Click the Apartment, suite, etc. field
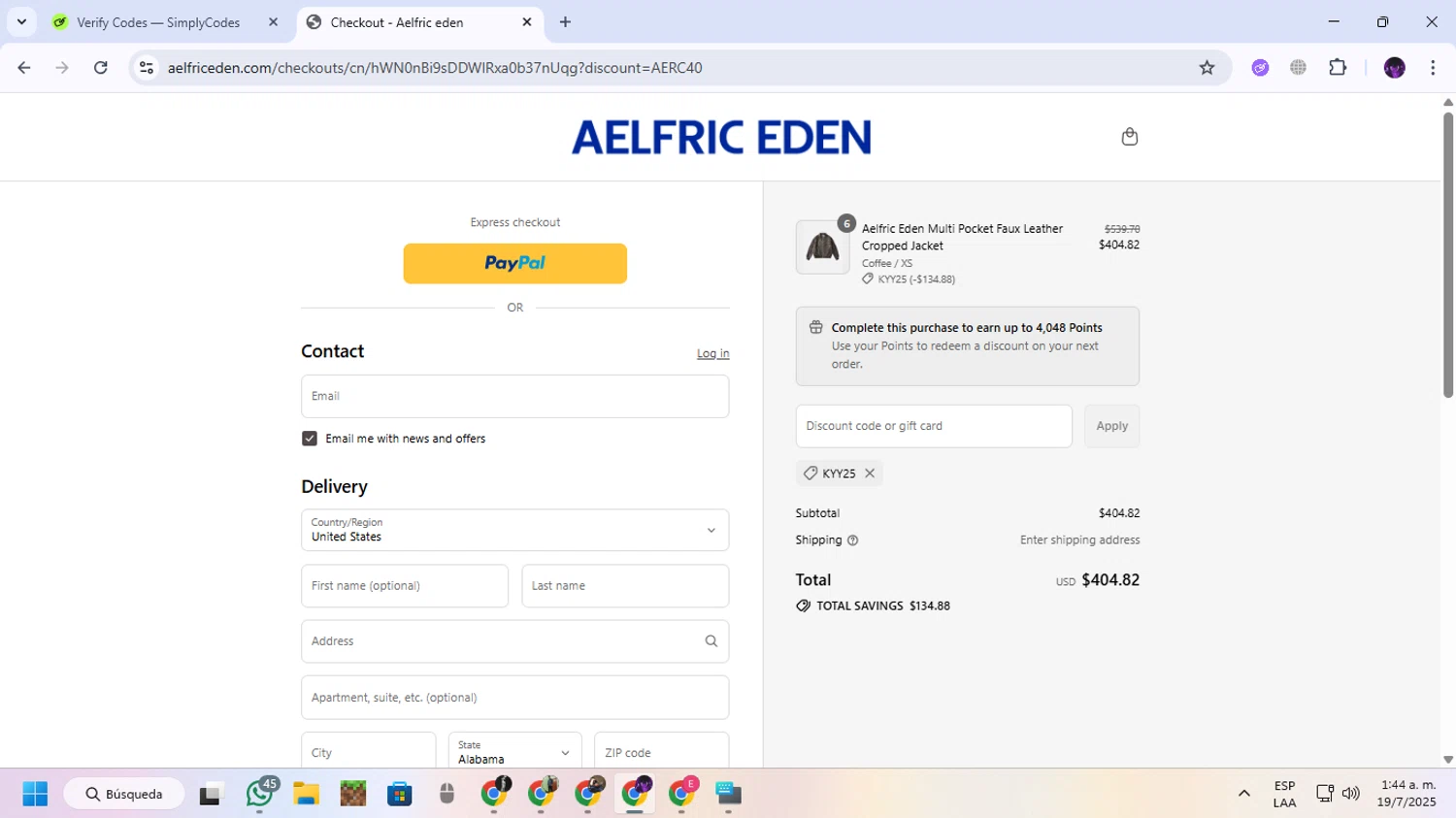 click(514, 698)
